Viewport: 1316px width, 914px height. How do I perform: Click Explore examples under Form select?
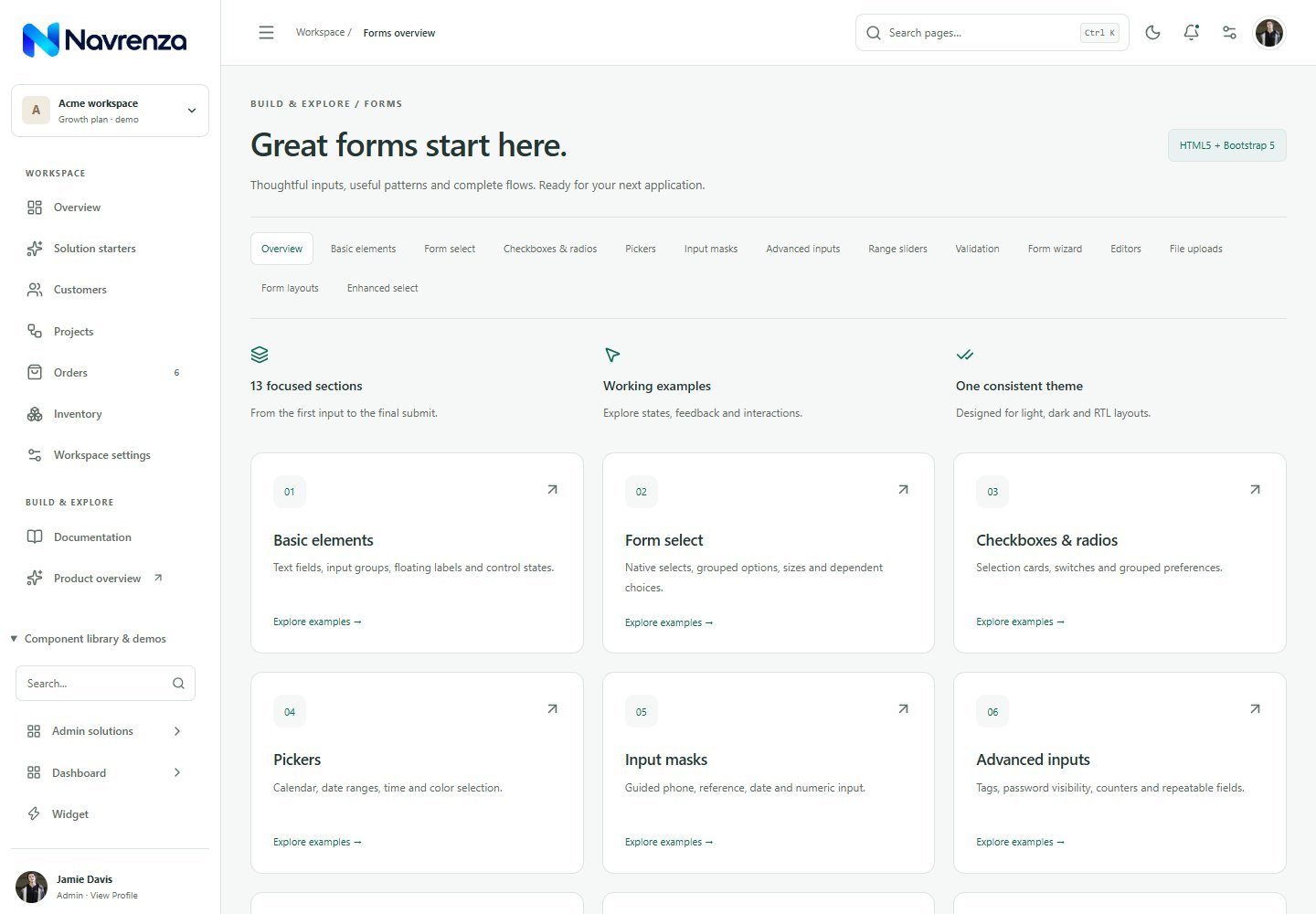[x=669, y=622]
